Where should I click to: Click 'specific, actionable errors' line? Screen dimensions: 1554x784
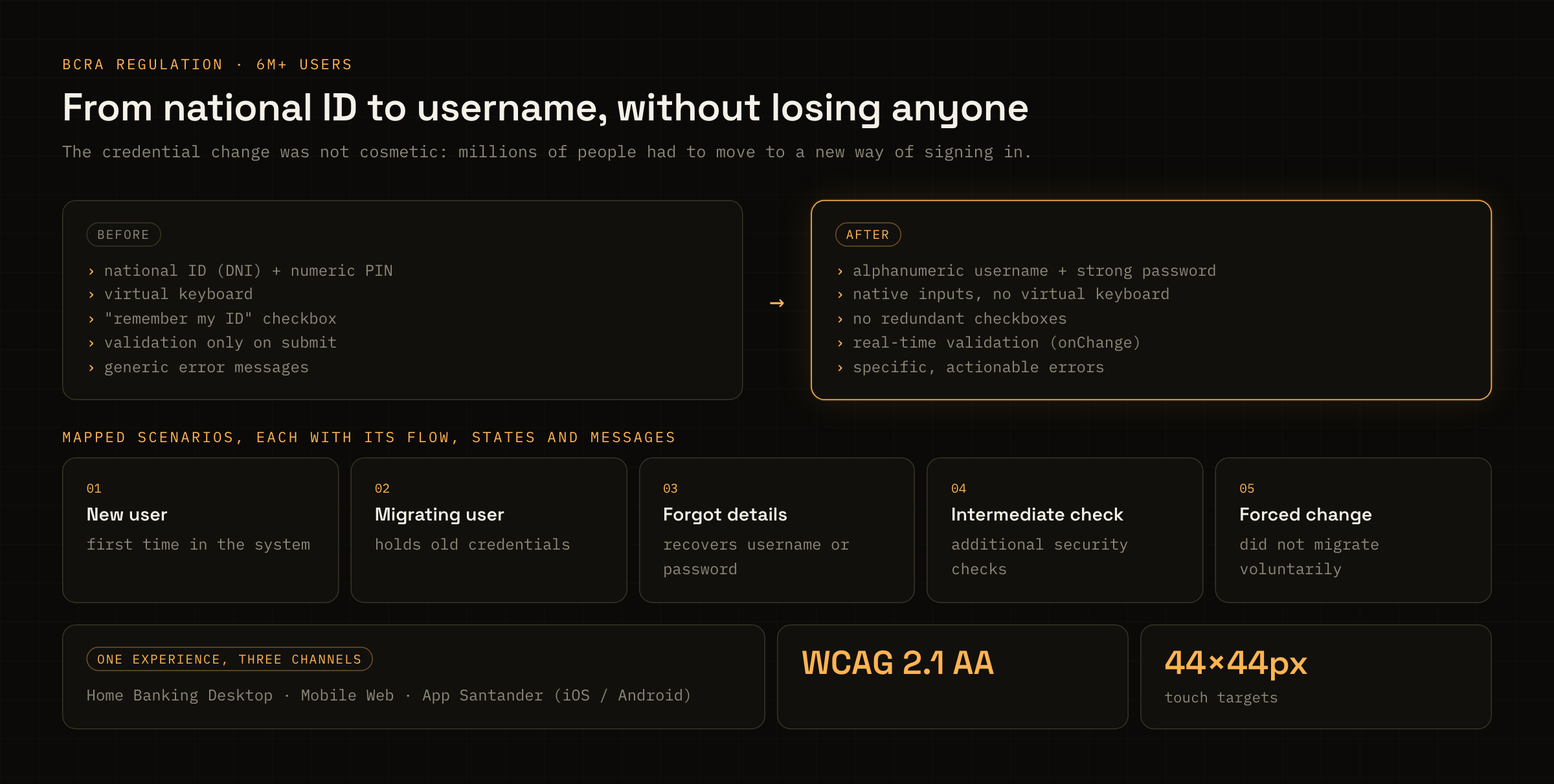pyautogui.click(x=978, y=367)
